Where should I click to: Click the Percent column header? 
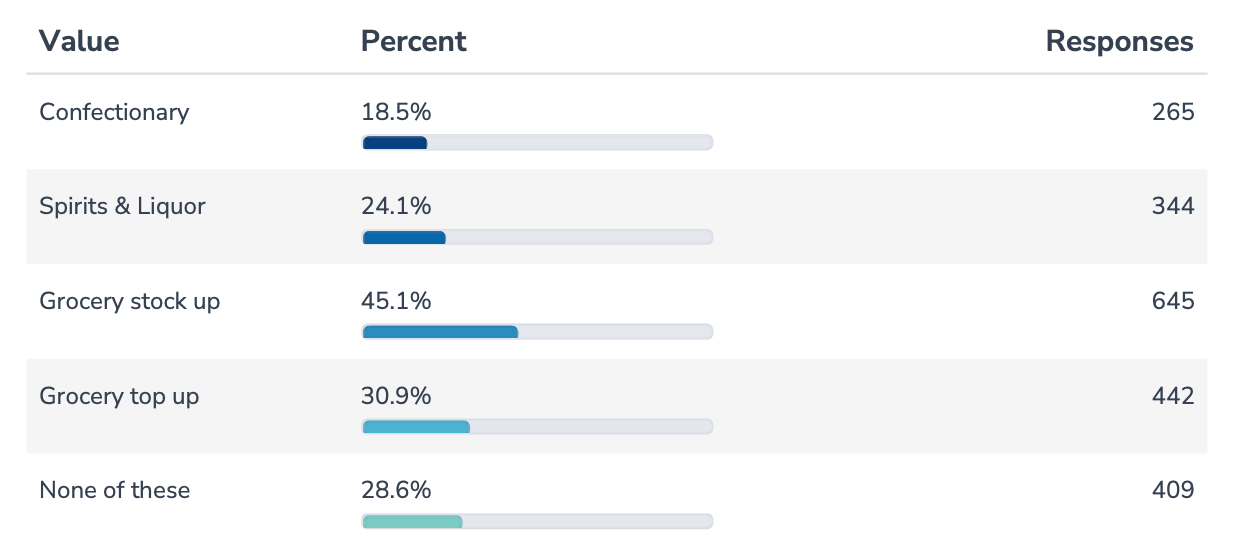(413, 41)
